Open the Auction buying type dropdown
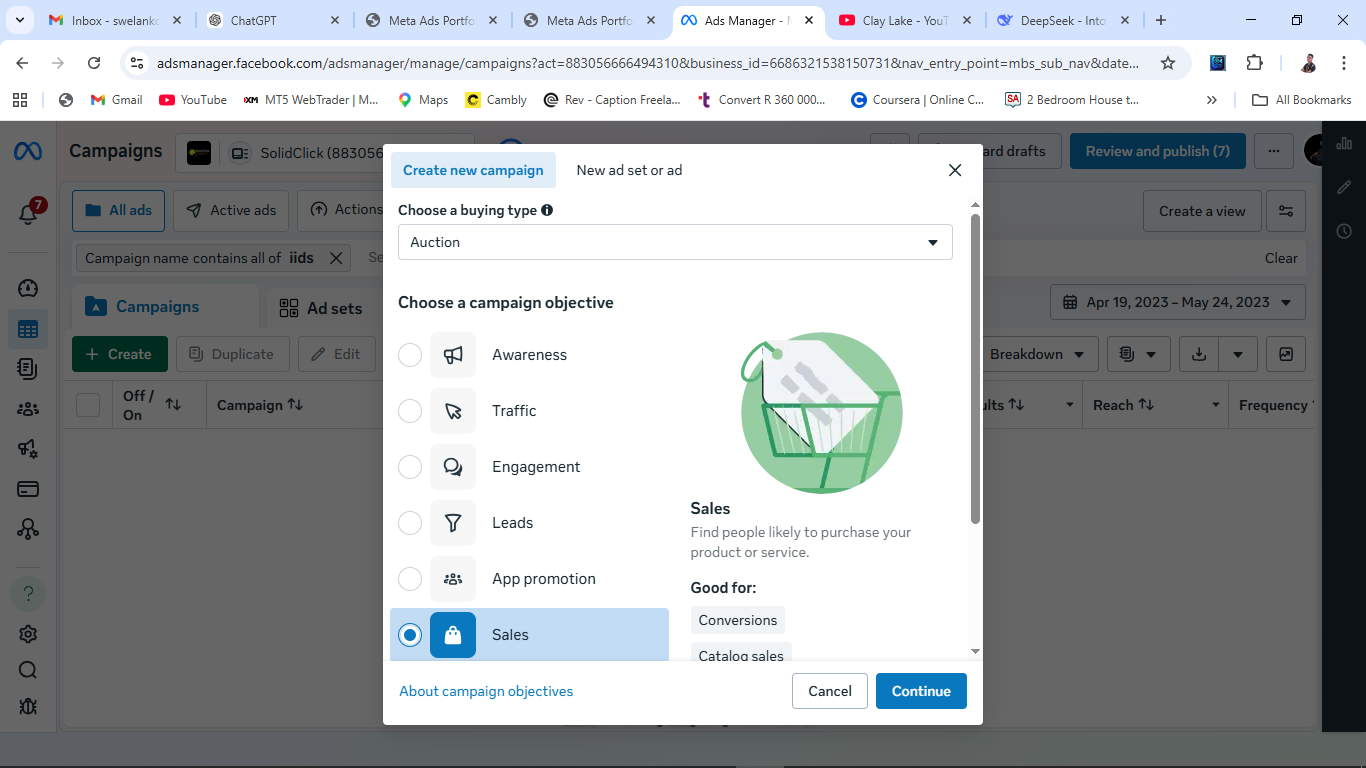 click(x=675, y=242)
